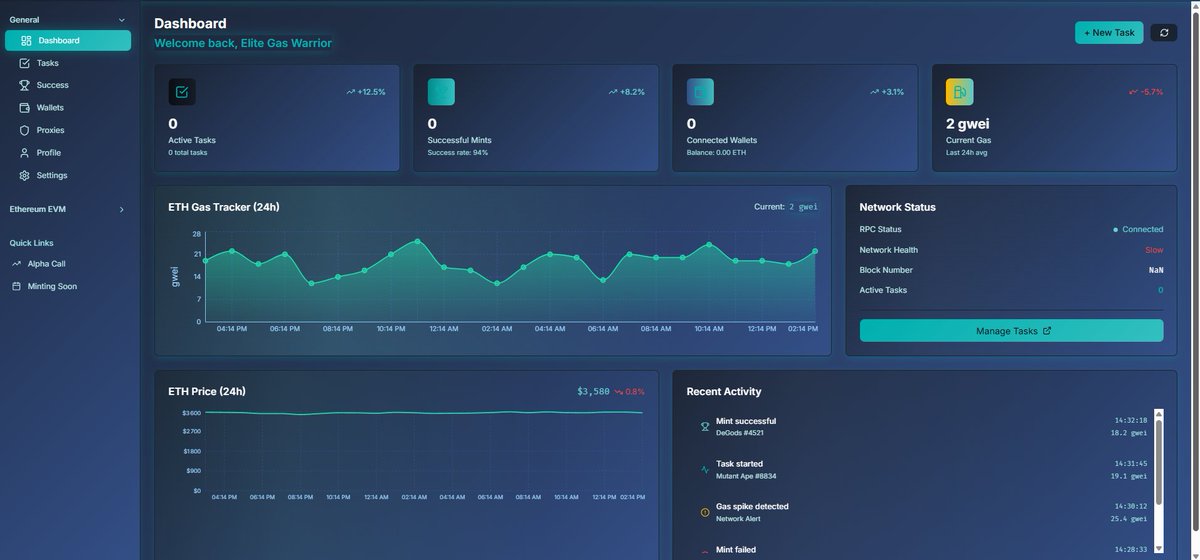Click the Mint successful trophy icon

coord(705,427)
